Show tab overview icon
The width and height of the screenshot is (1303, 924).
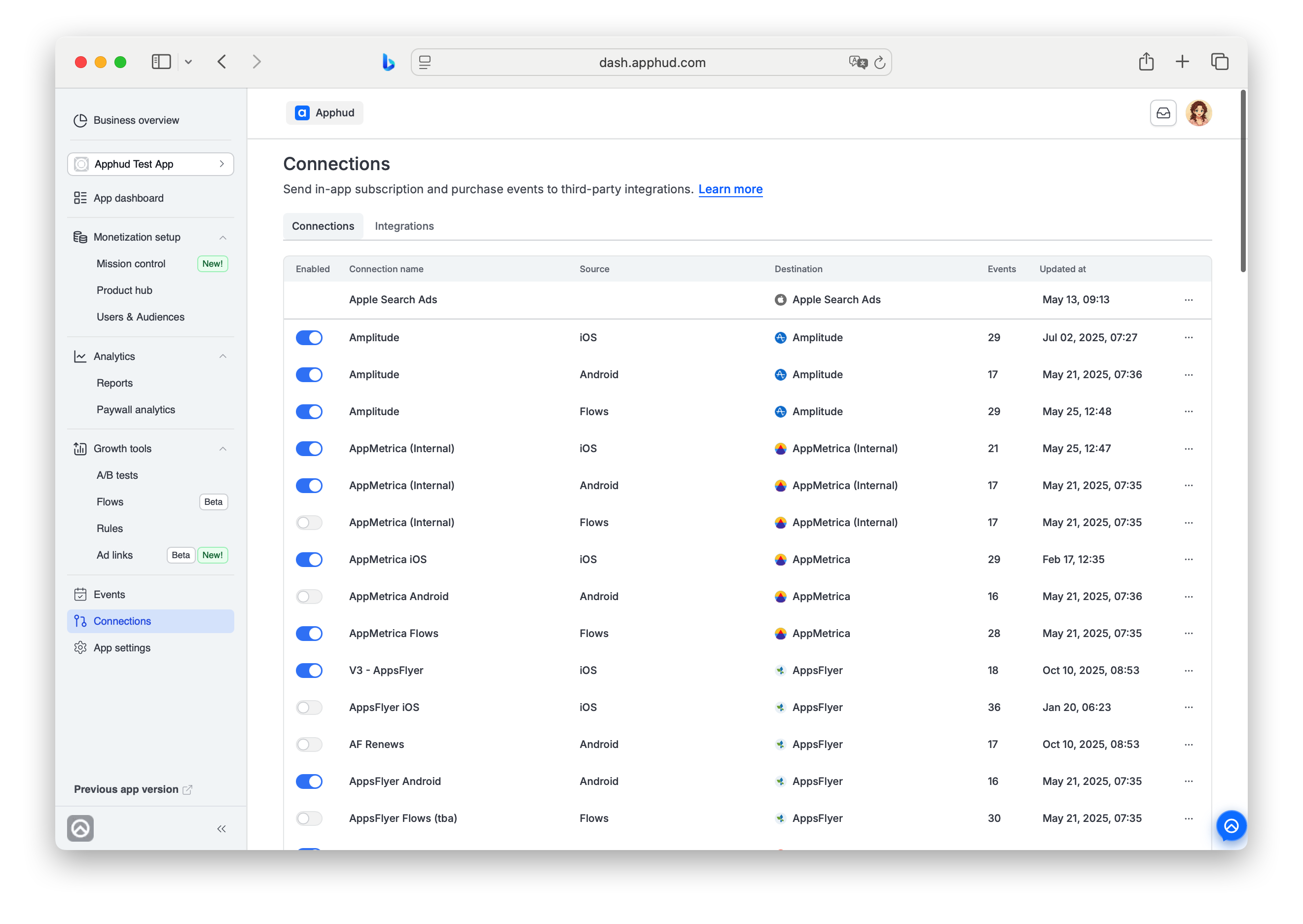[1219, 62]
